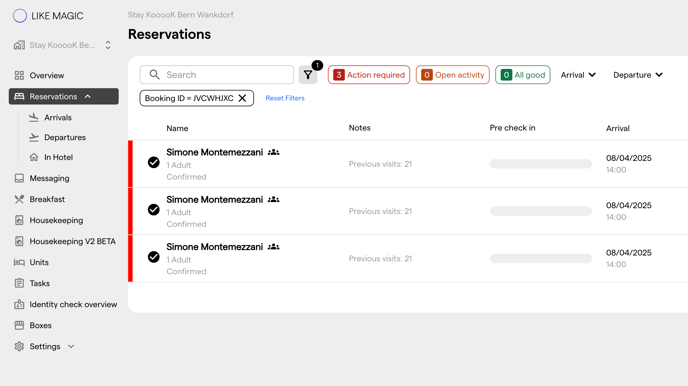
Task: Click Reset Filters link
Action: (x=285, y=98)
